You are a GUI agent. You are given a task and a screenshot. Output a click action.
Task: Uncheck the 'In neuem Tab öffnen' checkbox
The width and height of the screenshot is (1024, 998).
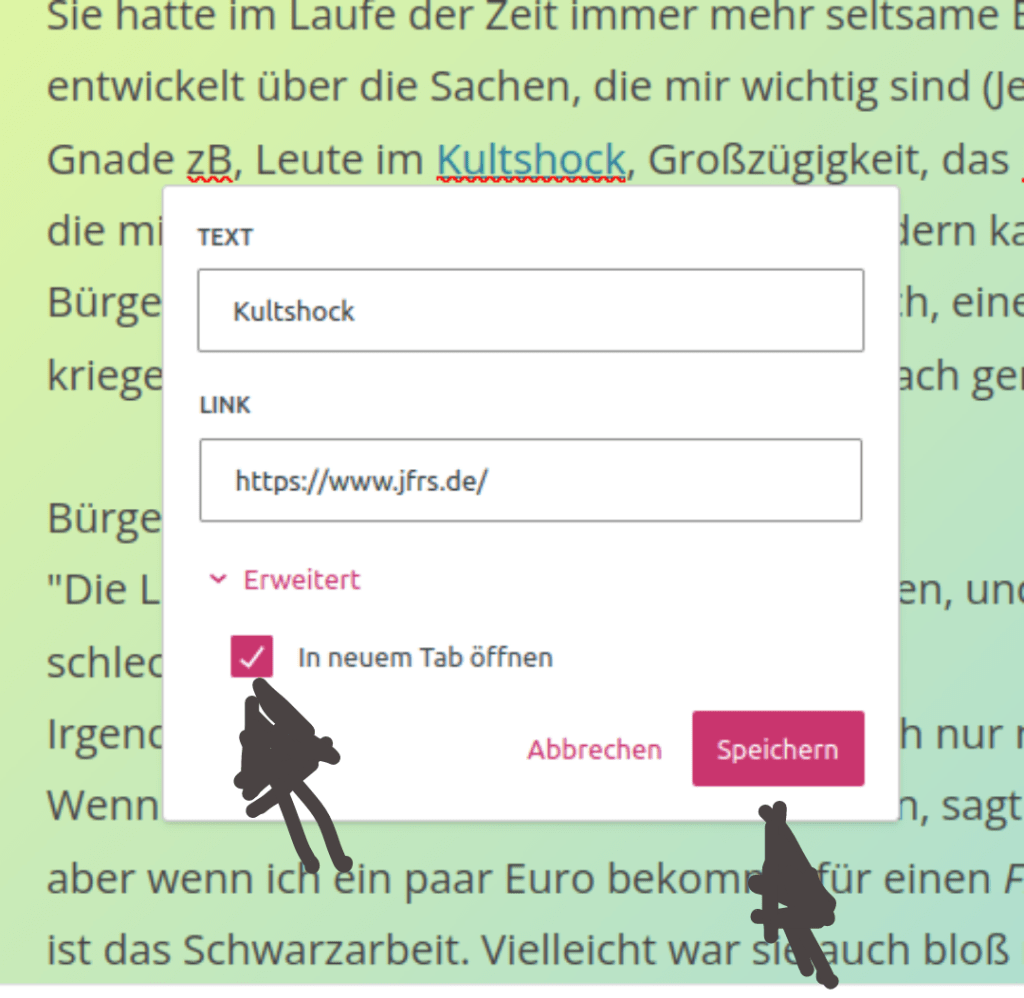[x=251, y=657]
